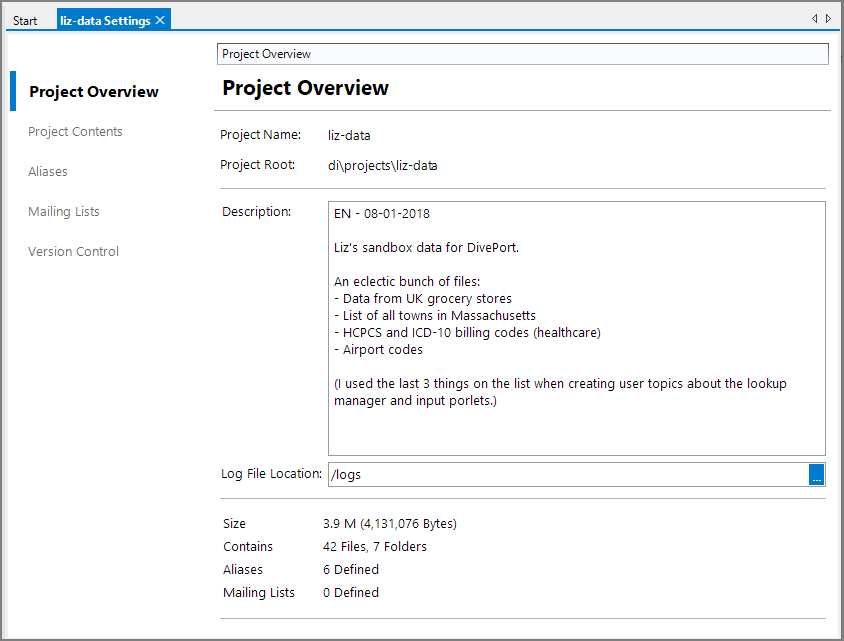Select Project Overview in the sidebar
The image size is (844, 641).
pos(94,91)
